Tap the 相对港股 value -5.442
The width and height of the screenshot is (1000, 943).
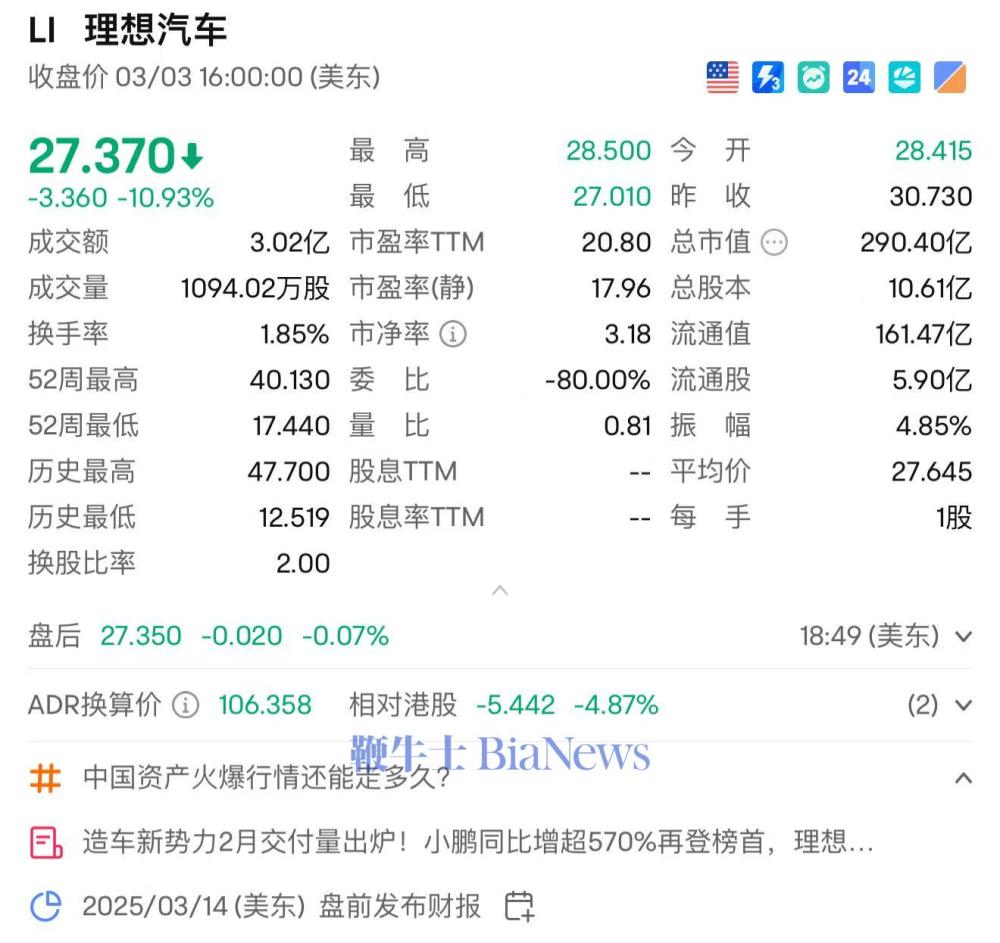pyautogui.click(x=515, y=705)
